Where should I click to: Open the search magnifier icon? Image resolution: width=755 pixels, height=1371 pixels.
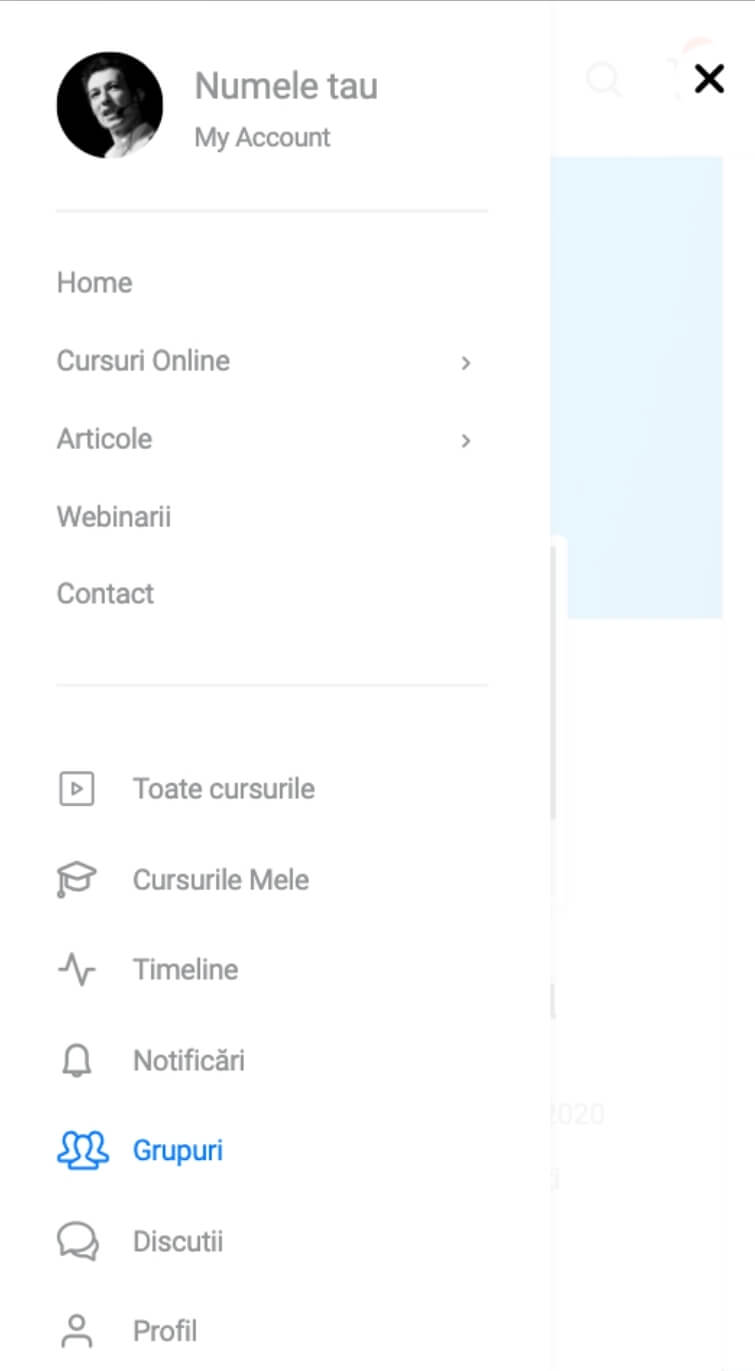point(604,81)
